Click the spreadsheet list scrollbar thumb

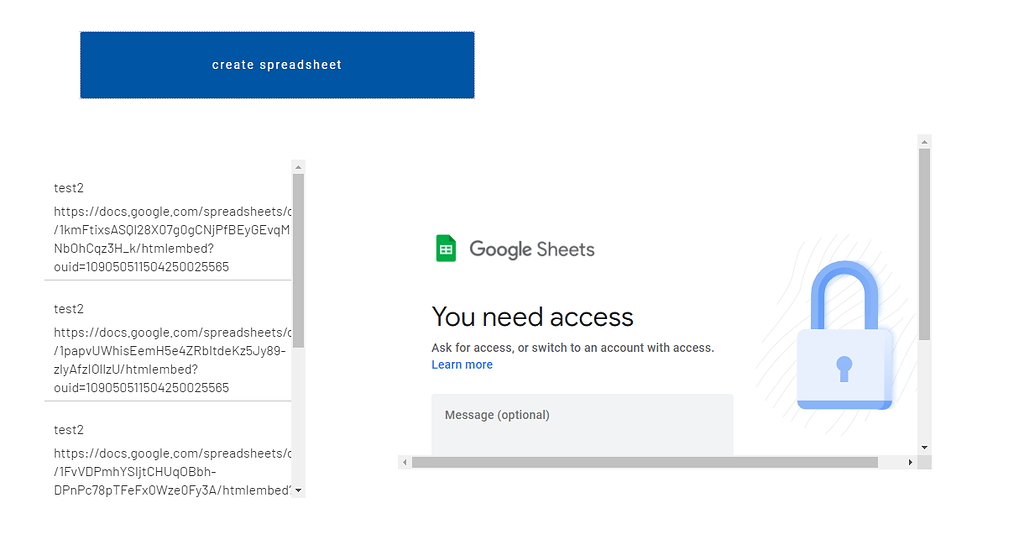(298, 260)
